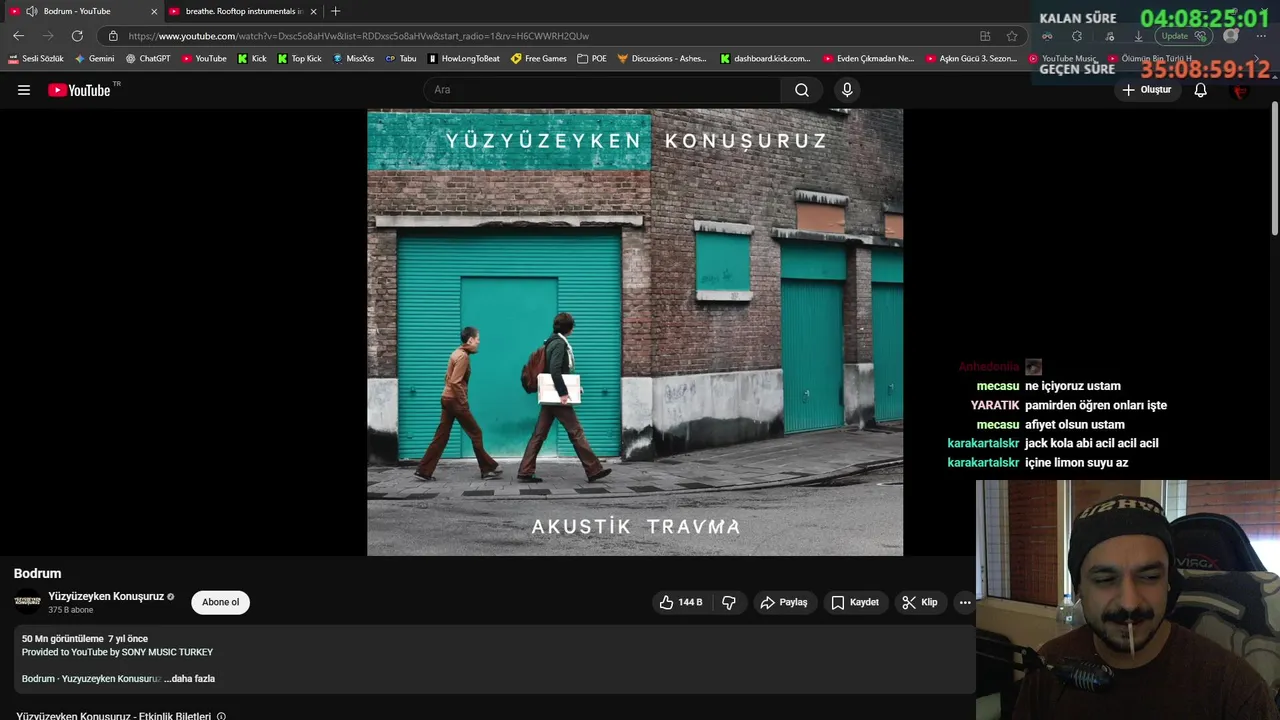1280x720 pixels.
Task: Open POE bookmarks folder
Action: point(592,59)
